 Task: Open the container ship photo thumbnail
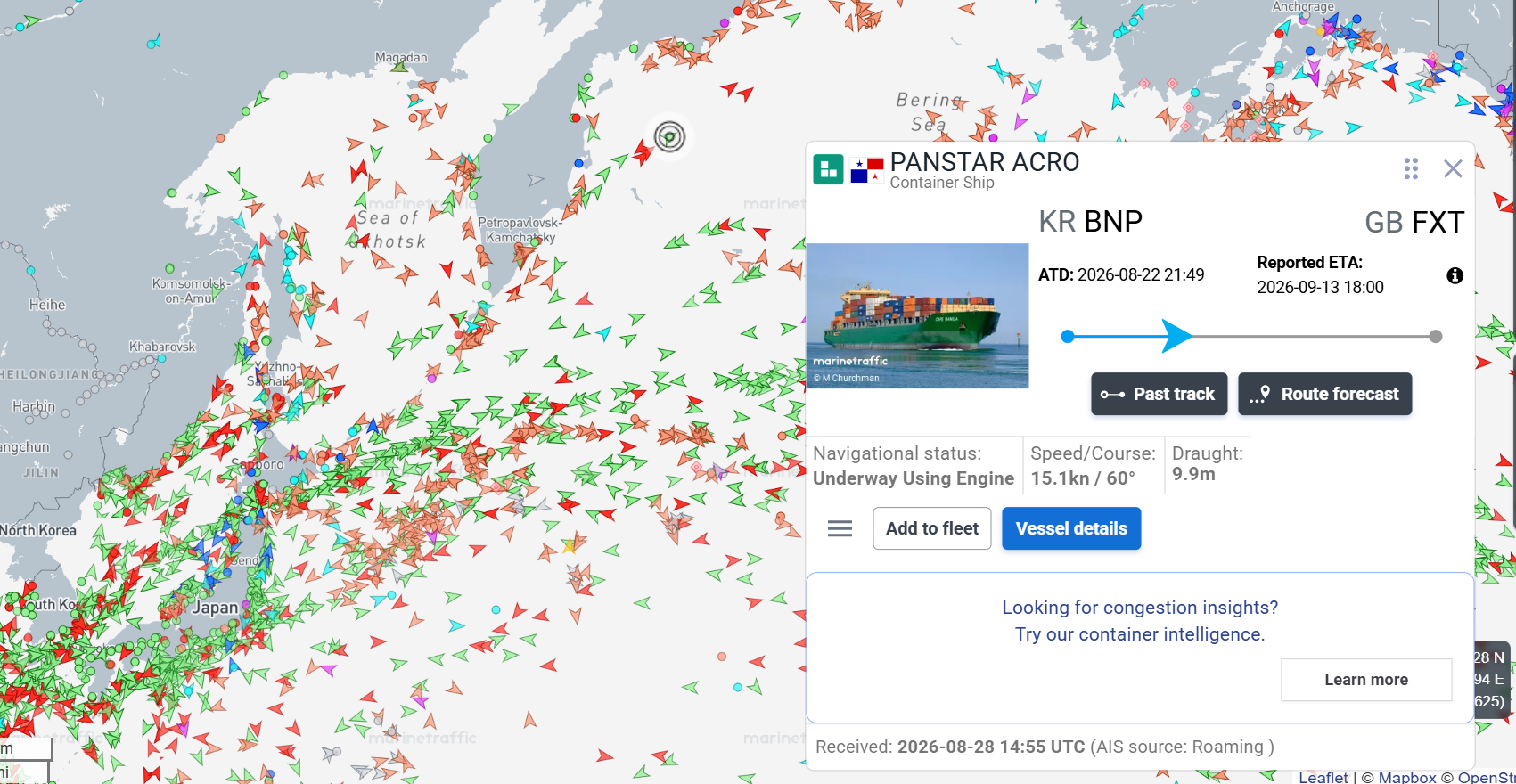[917, 315]
